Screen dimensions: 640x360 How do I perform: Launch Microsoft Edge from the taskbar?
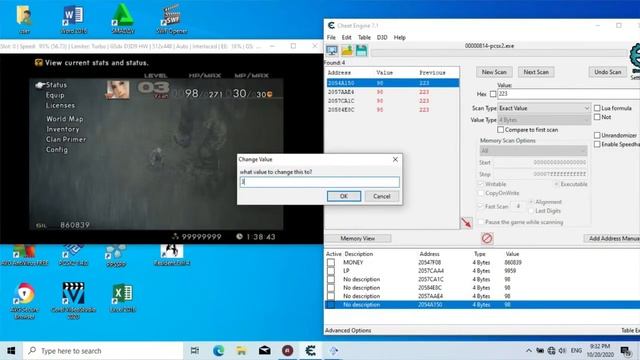(218, 351)
